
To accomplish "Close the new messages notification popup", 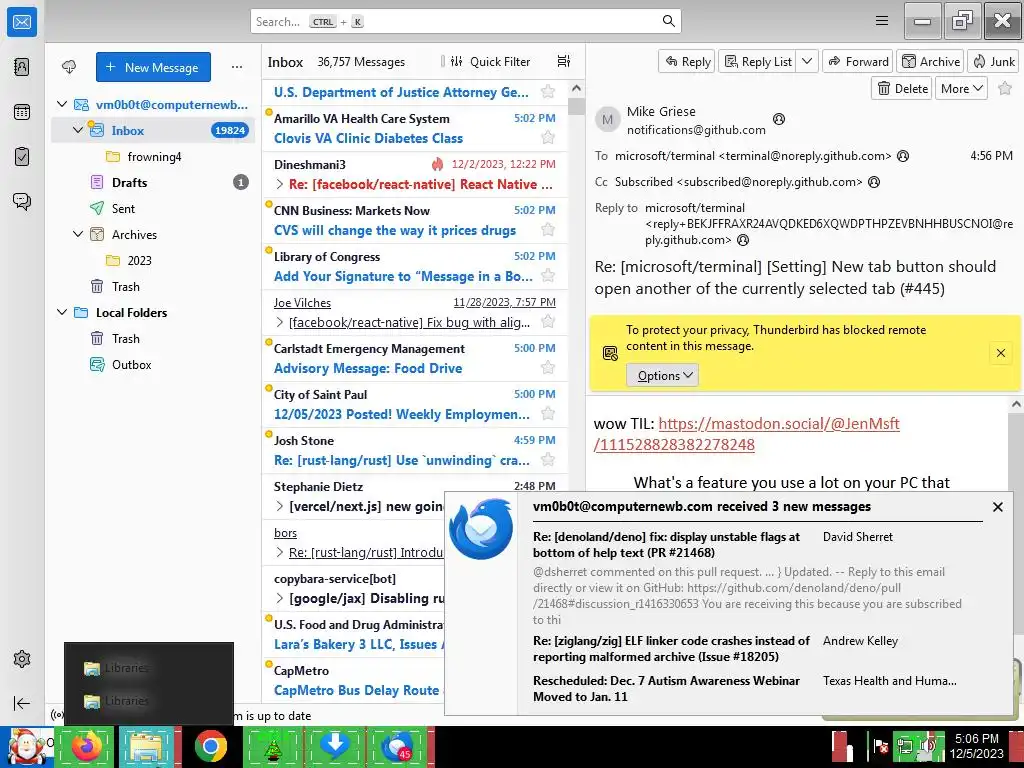I will pyautogui.click(x=997, y=506).
